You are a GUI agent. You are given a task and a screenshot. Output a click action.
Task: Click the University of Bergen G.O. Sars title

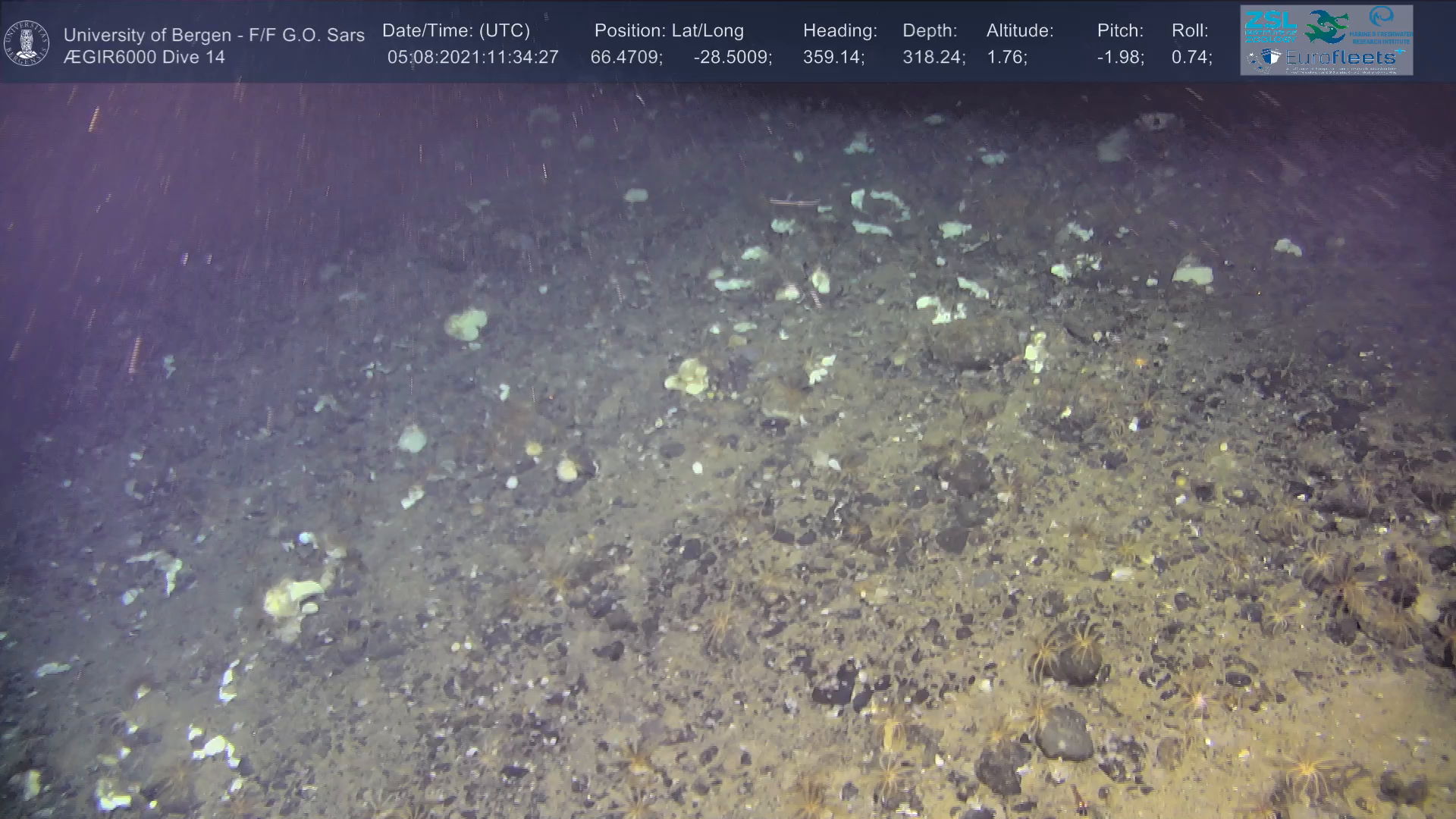point(214,35)
